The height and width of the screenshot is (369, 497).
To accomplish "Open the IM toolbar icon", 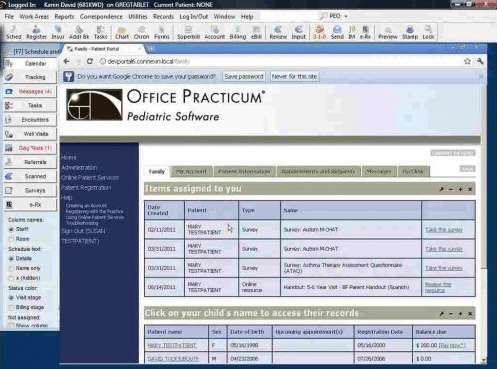I will click(352, 32).
